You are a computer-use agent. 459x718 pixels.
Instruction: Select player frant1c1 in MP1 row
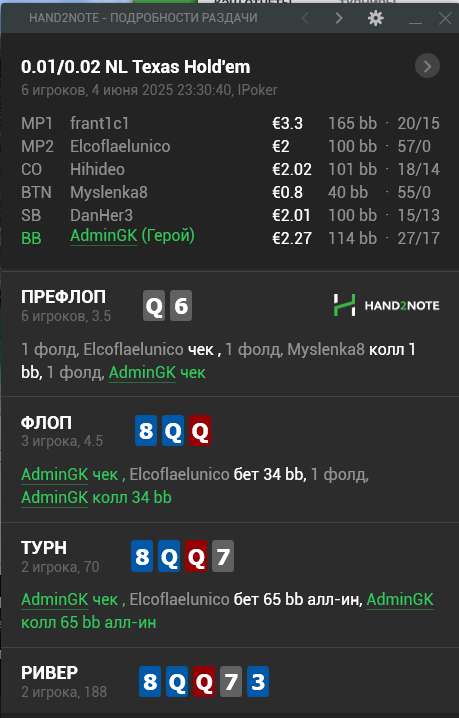pyautogui.click(x=99, y=123)
